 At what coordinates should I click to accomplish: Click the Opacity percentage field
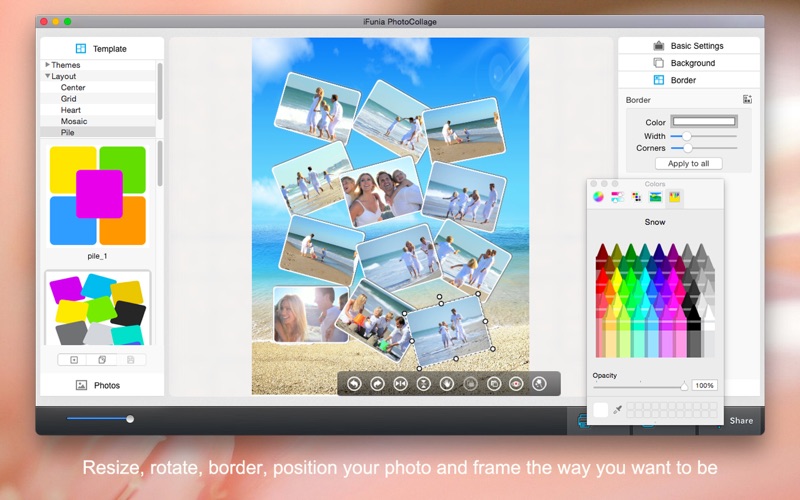pyautogui.click(x=705, y=385)
